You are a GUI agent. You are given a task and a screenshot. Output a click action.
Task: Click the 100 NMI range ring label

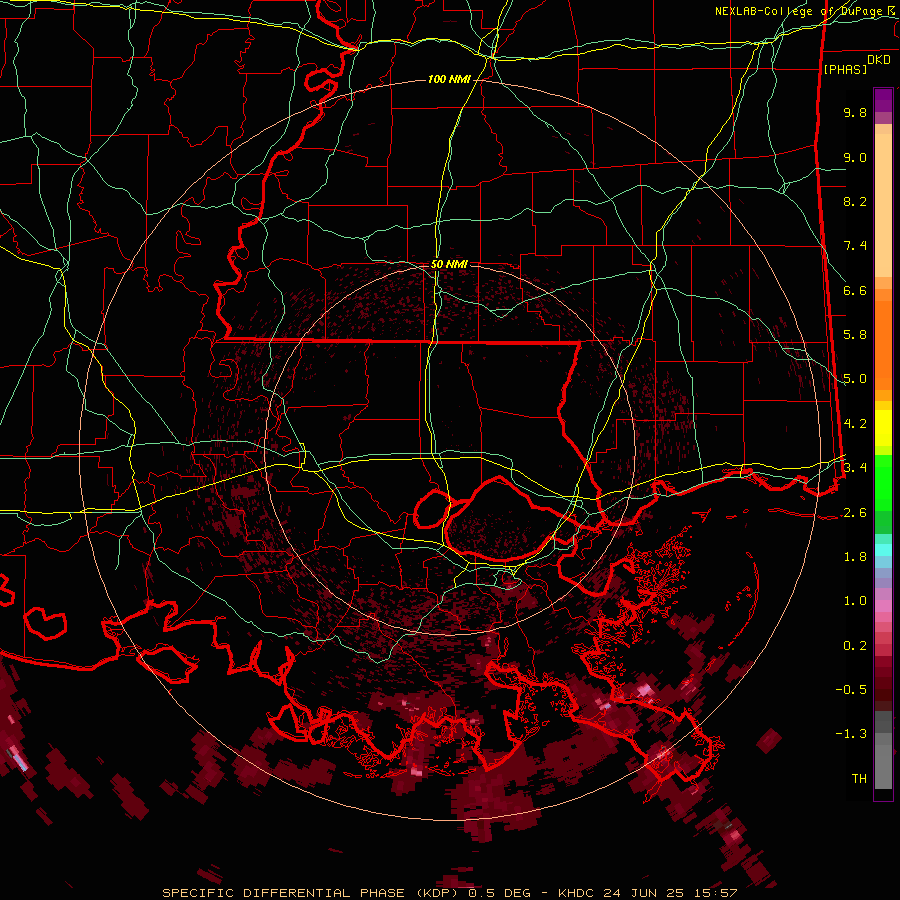tap(449, 79)
